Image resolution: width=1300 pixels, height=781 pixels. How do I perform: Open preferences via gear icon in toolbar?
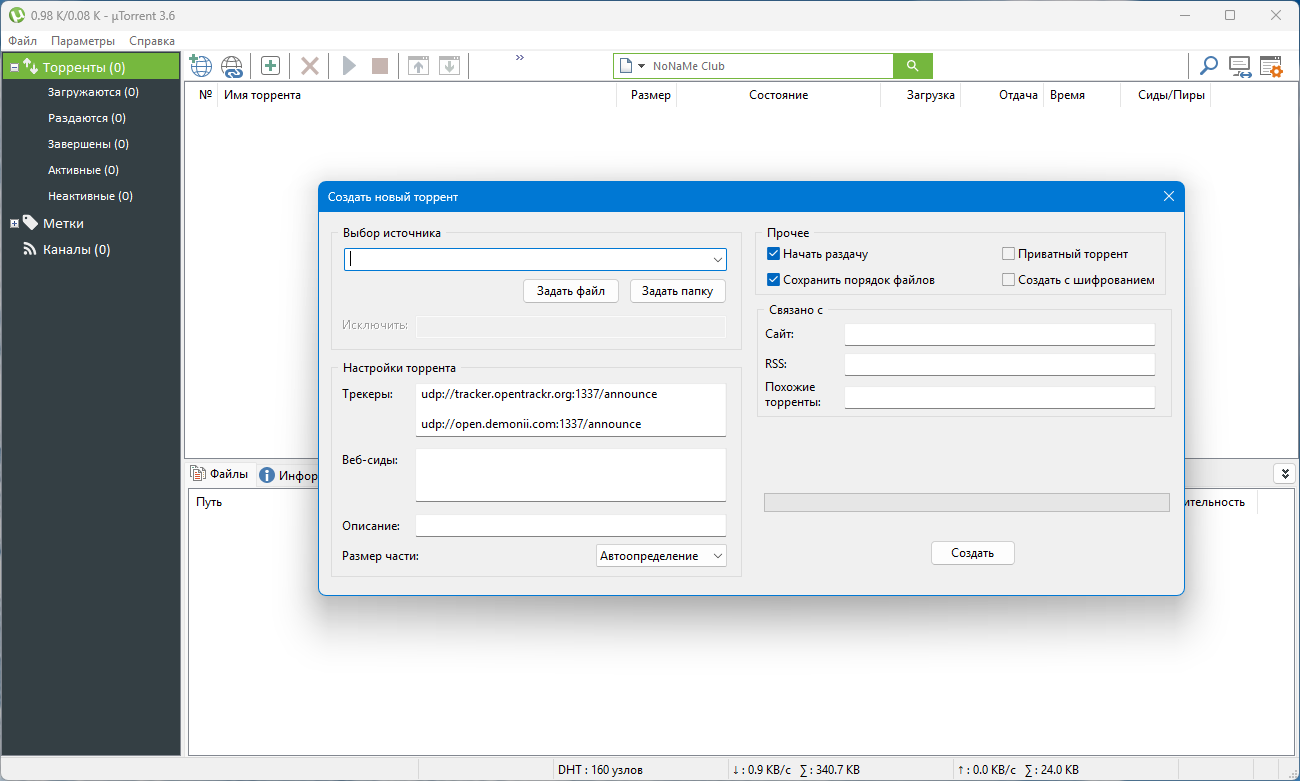point(1270,66)
